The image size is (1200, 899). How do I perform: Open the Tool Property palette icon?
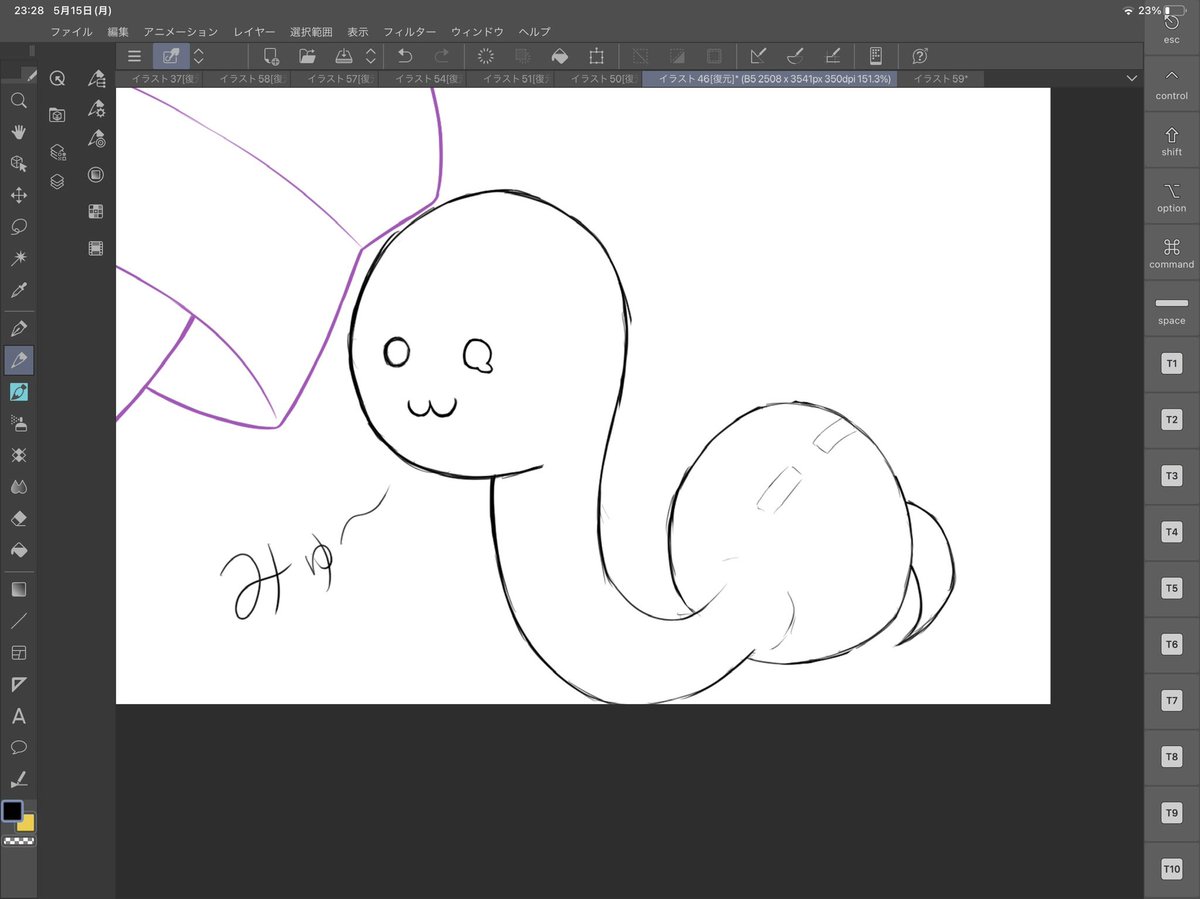[x=96, y=108]
